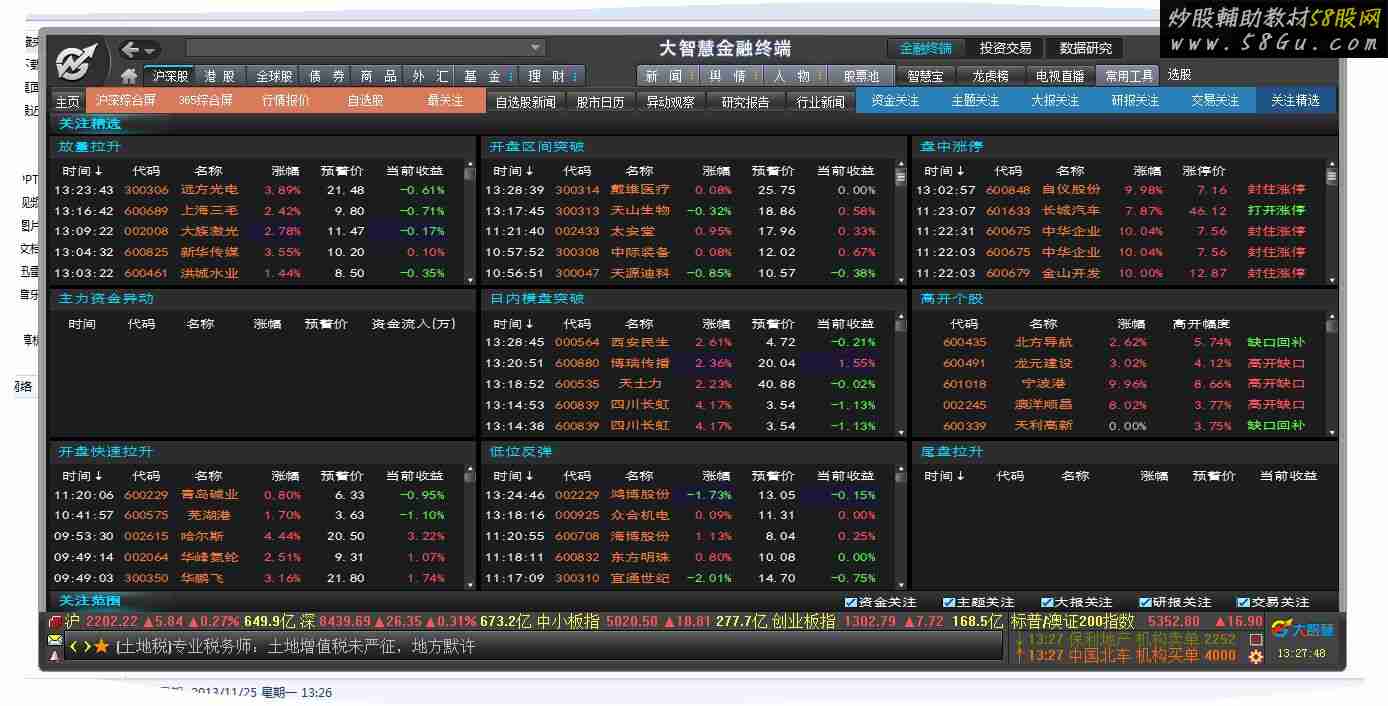Expand the history dropdown beside back arrow
1388x706 pixels.
pyautogui.click(x=151, y=50)
